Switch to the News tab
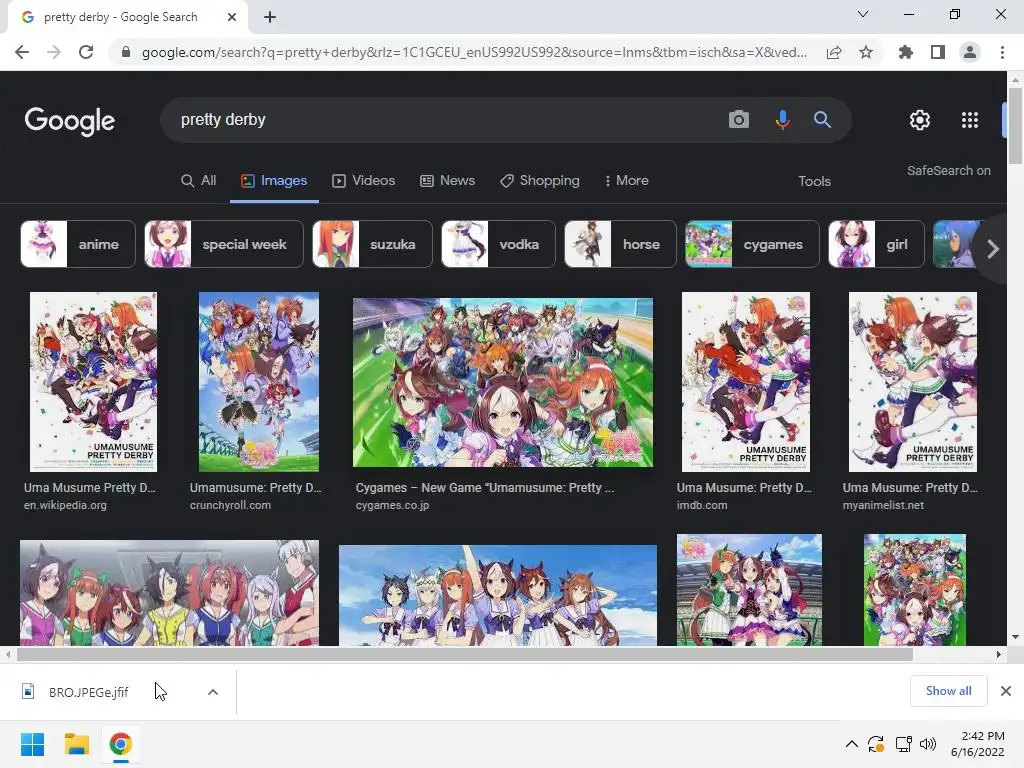The image size is (1024, 768). [x=447, y=181]
